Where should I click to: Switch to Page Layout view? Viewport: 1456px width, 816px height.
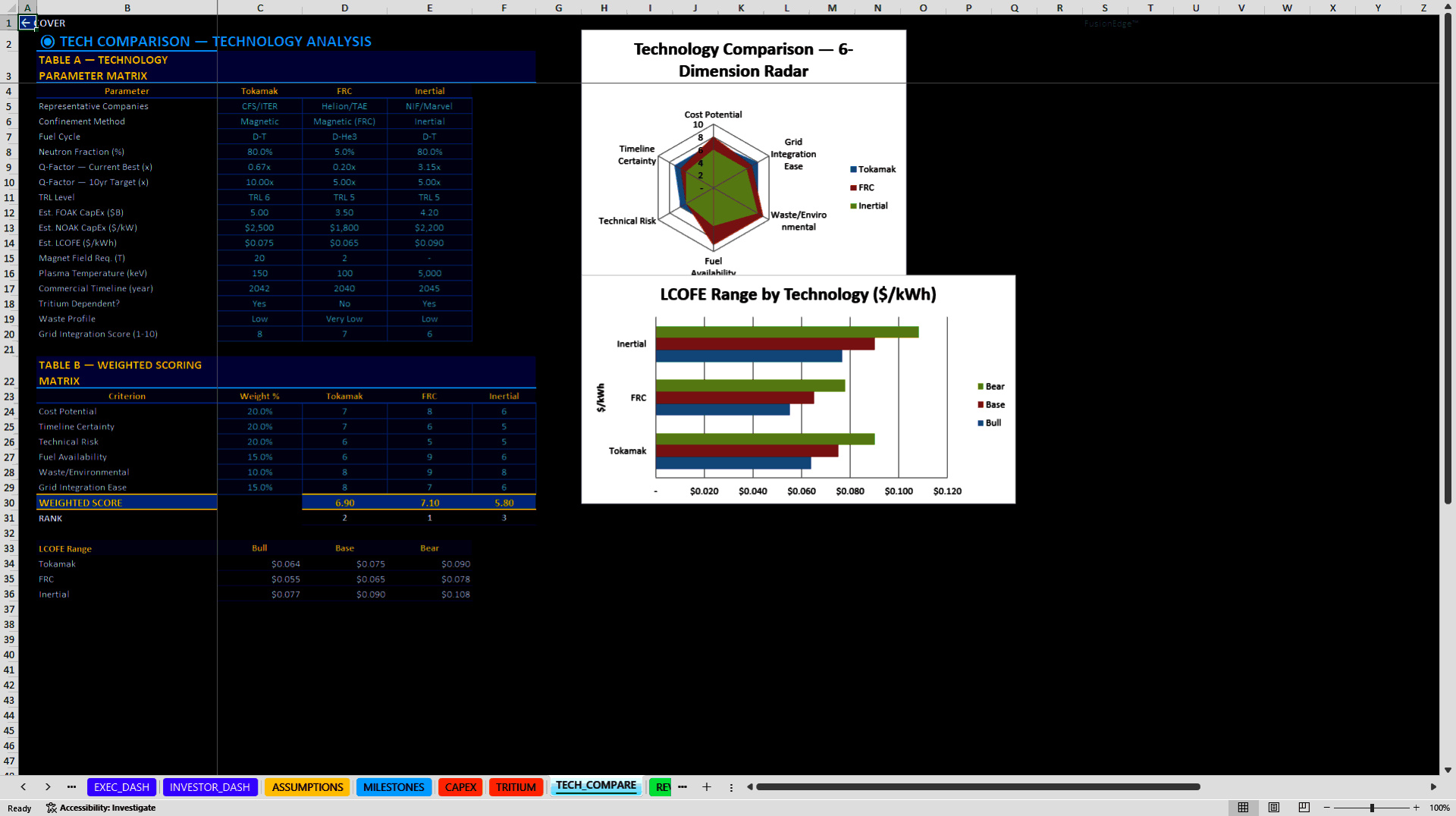tap(1274, 808)
